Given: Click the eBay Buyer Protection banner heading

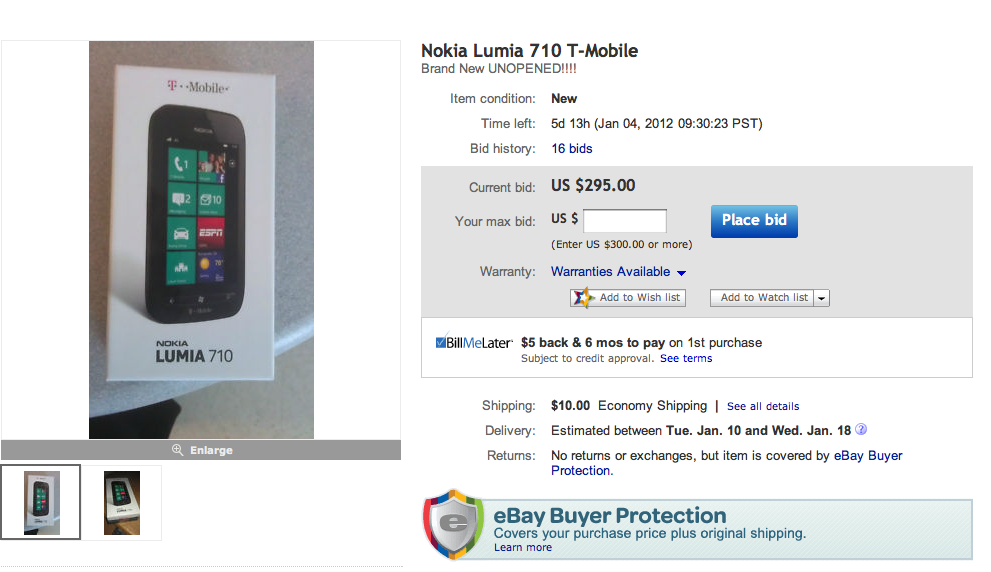Looking at the screenshot, I should [610, 516].
